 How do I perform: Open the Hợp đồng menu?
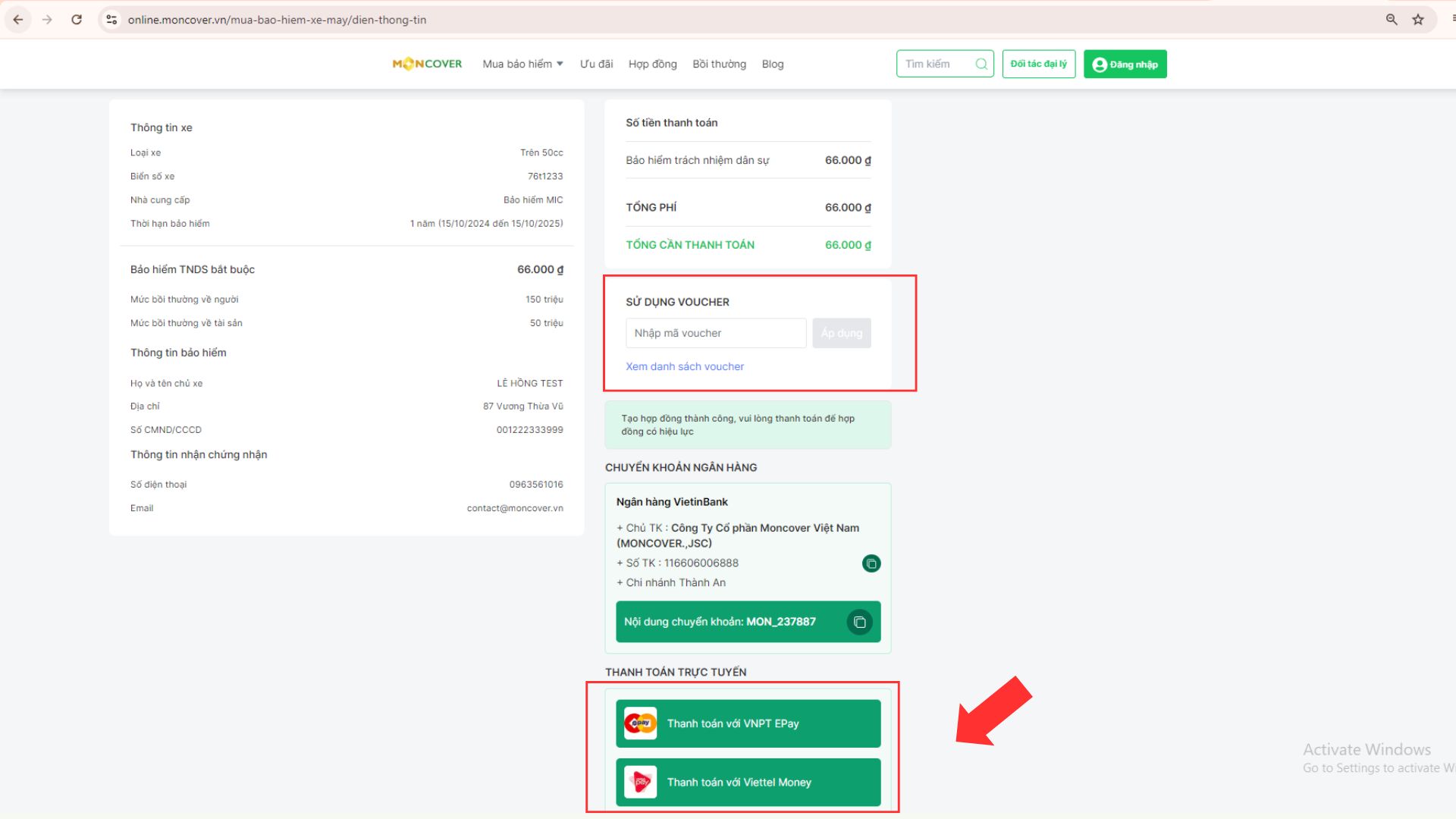(652, 64)
